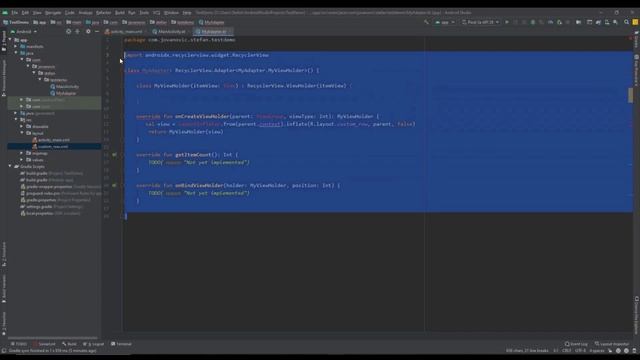640x360 pixels.
Task: Click the Search Everywhere magnifier icon
Action: [x=626, y=22]
